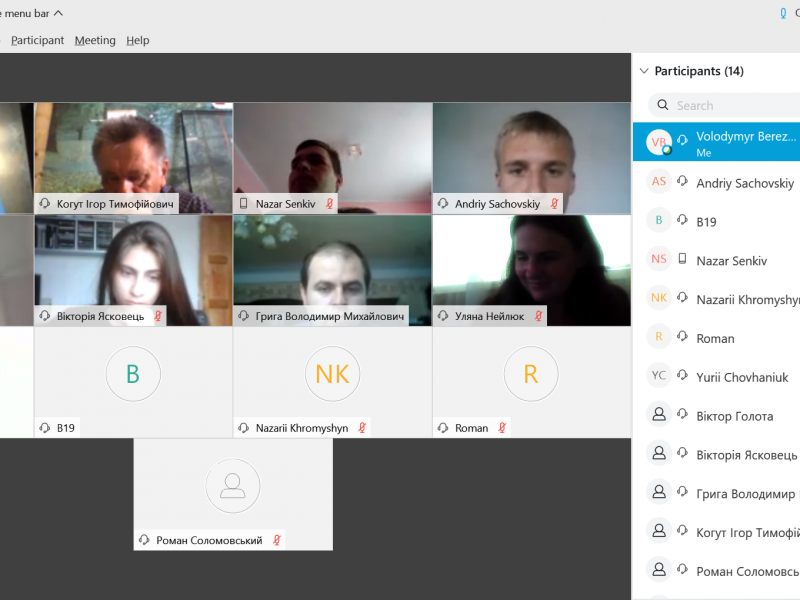Collapse the Participants (14) panel chevron
800x600 pixels.
(642, 71)
